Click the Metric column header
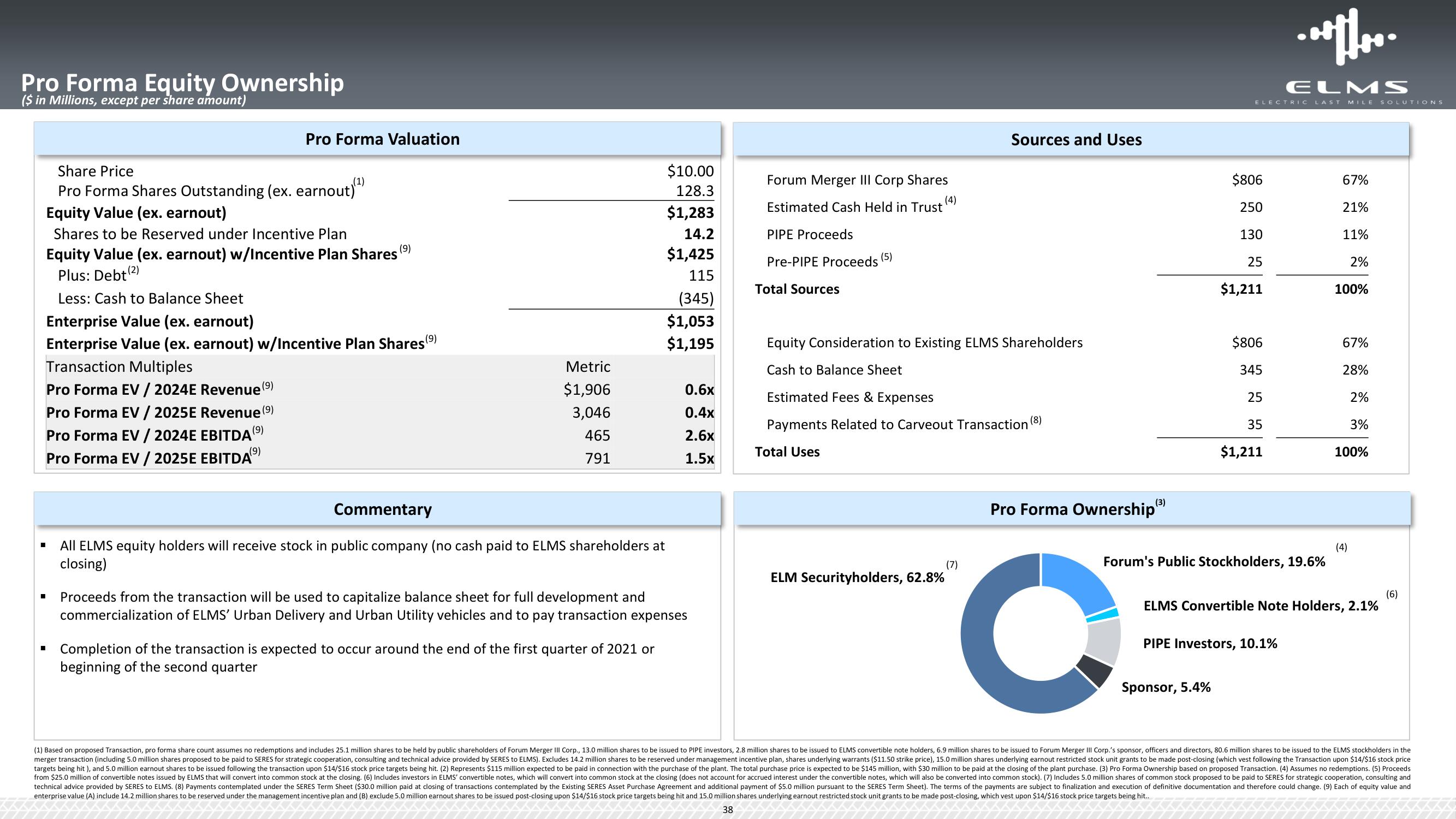This screenshot has height=819, width=1456. (x=588, y=367)
